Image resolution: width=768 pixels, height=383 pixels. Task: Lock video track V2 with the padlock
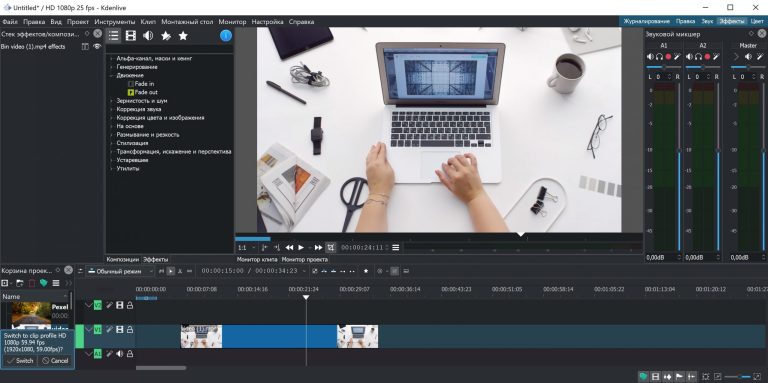click(130, 306)
